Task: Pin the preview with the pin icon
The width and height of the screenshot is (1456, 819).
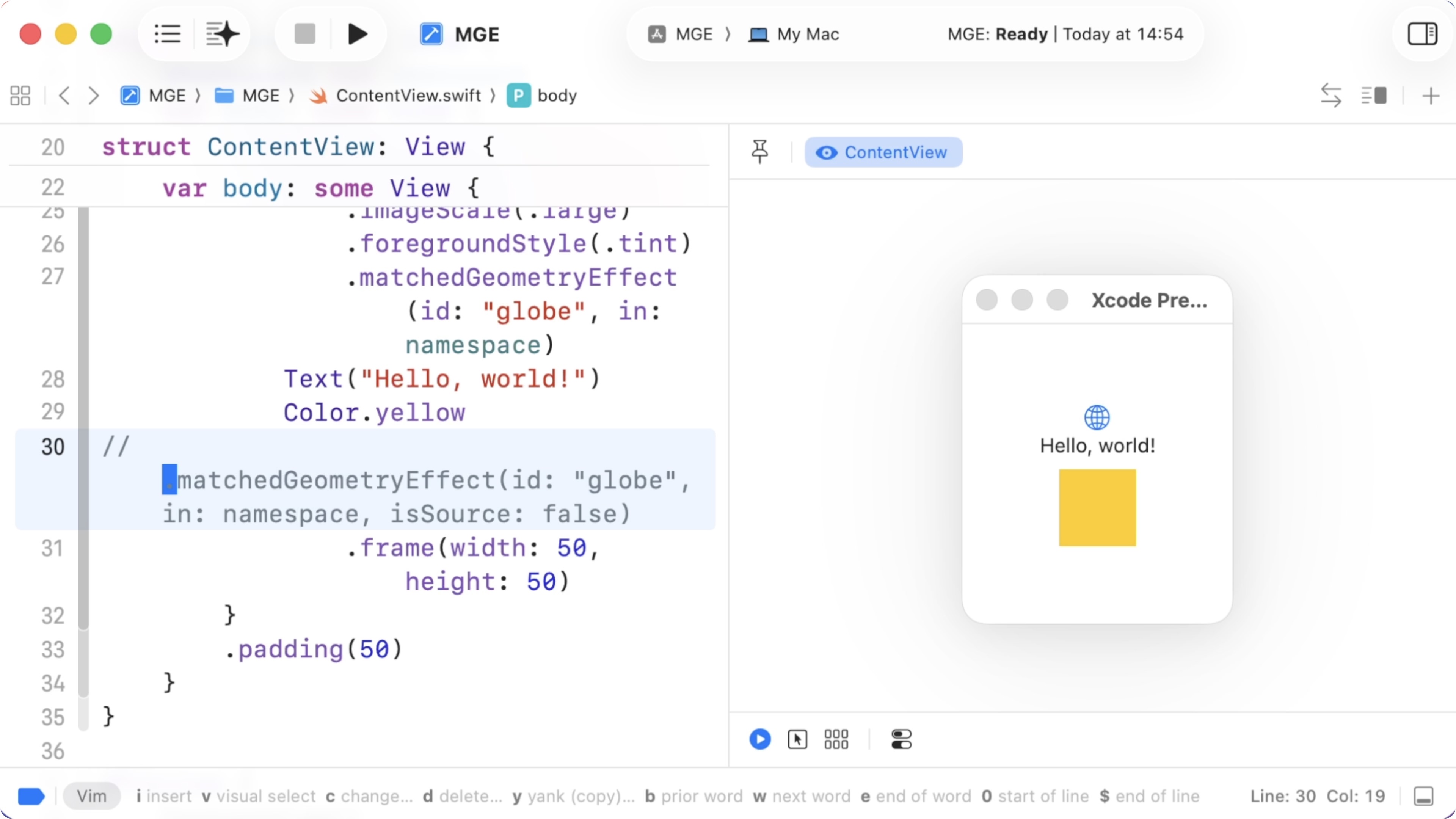Action: click(x=759, y=152)
